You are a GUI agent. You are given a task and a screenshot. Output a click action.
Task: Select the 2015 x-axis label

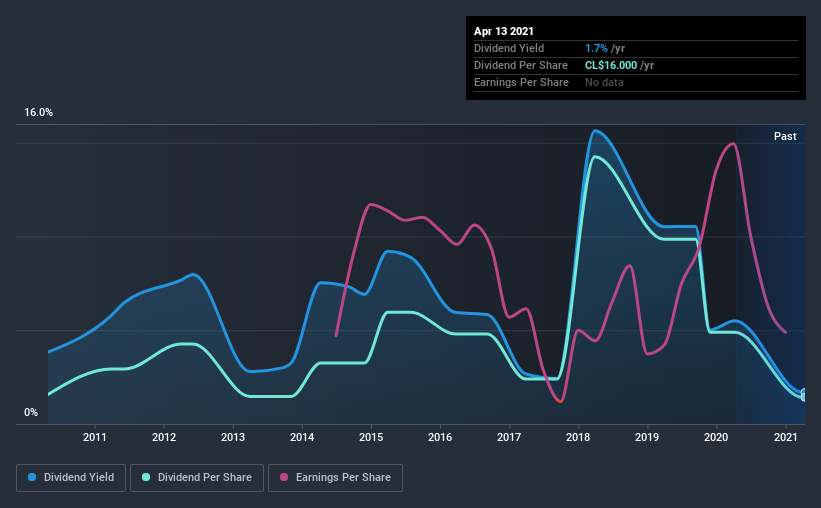click(371, 437)
